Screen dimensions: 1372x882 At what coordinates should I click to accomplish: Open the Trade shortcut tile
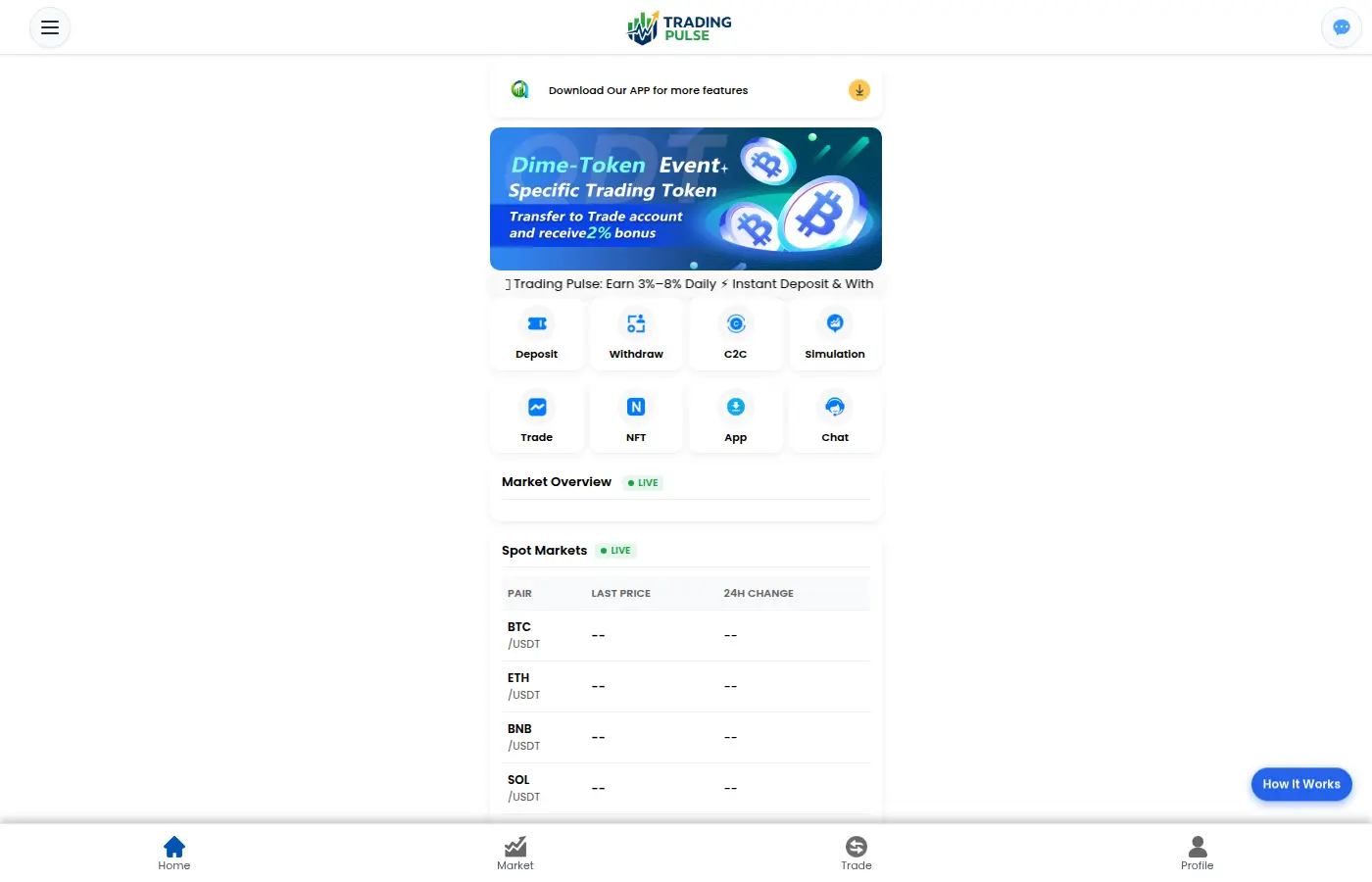click(537, 417)
